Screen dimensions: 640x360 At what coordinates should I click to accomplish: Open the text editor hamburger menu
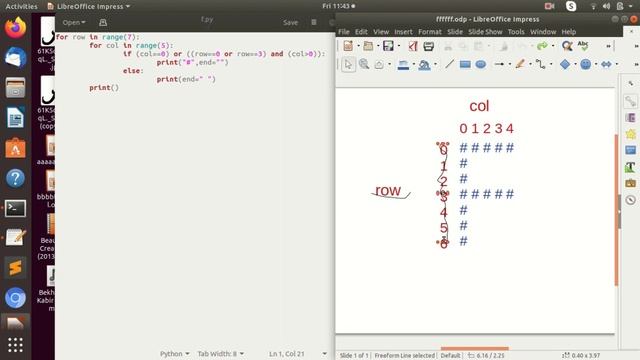pyautogui.click(x=313, y=22)
